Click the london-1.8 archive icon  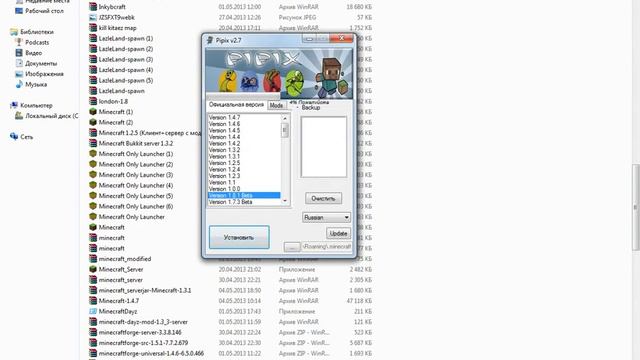click(x=93, y=101)
